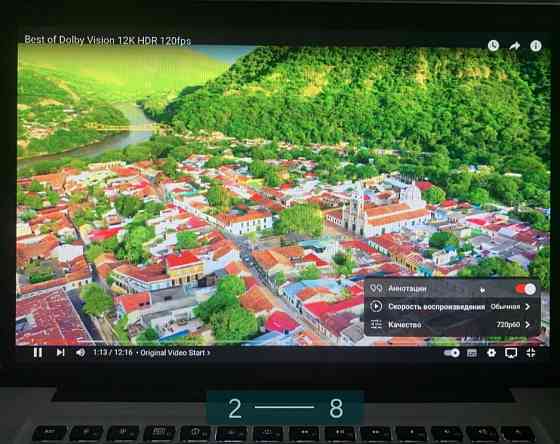The width and height of the screenshot is (560, 444).
Task: Share the video via arrow icon
Action: tap(514, 46)
